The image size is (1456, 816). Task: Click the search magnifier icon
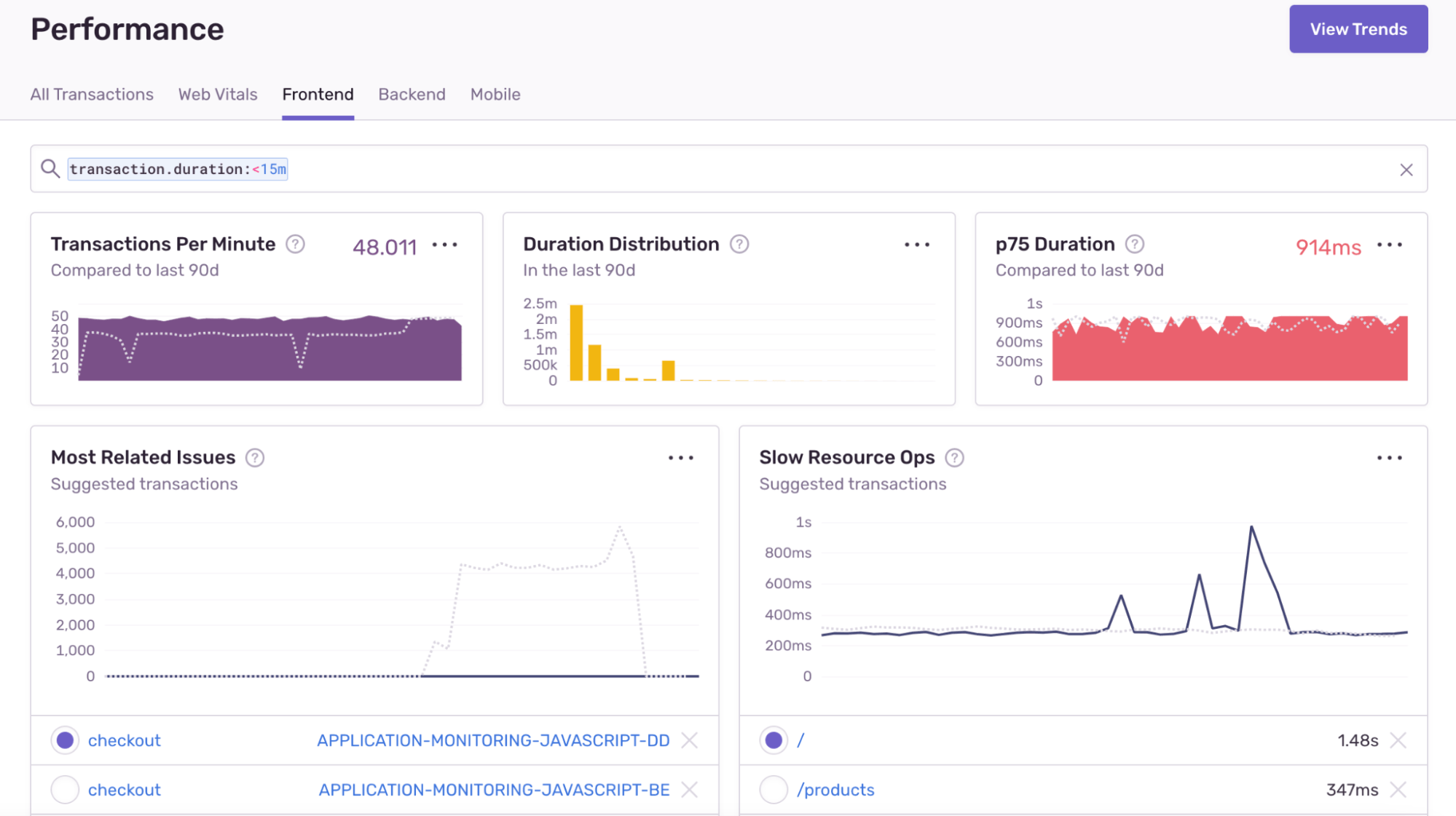(x=50, y=169)
